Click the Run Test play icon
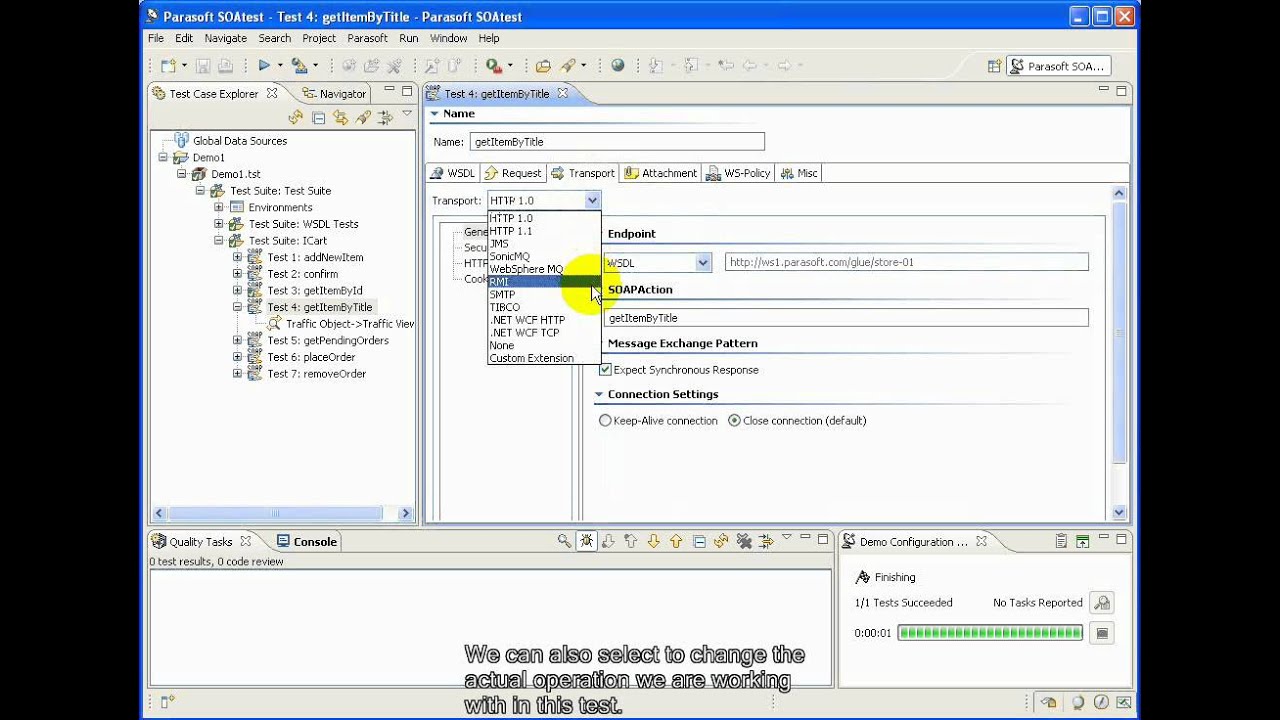 [x=264, y=65]
